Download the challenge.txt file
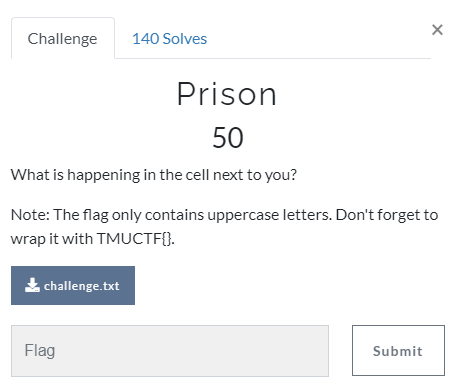 click(73, 285)
